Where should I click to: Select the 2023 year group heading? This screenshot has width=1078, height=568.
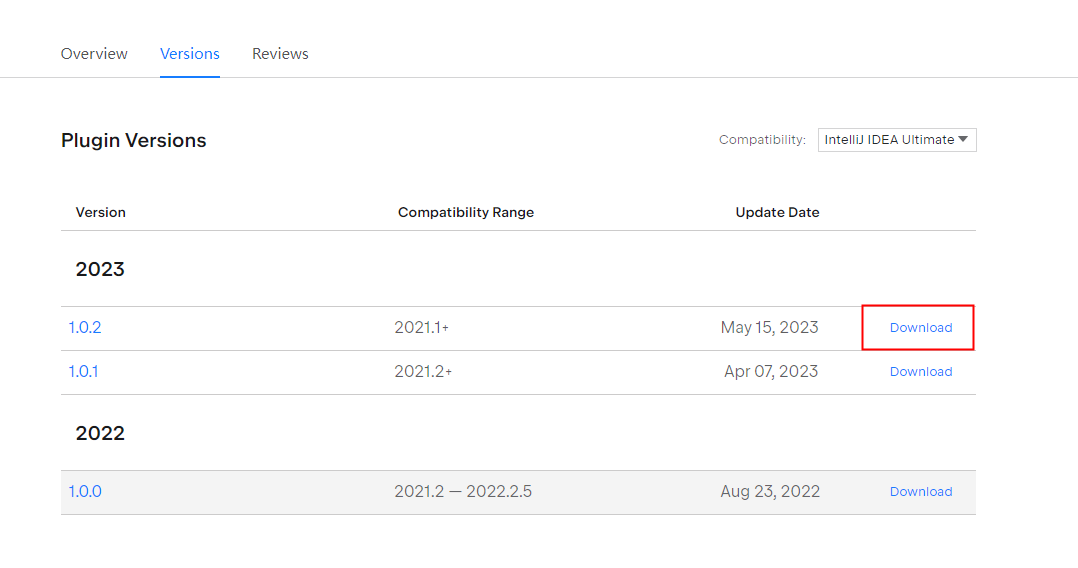(100, 269)
